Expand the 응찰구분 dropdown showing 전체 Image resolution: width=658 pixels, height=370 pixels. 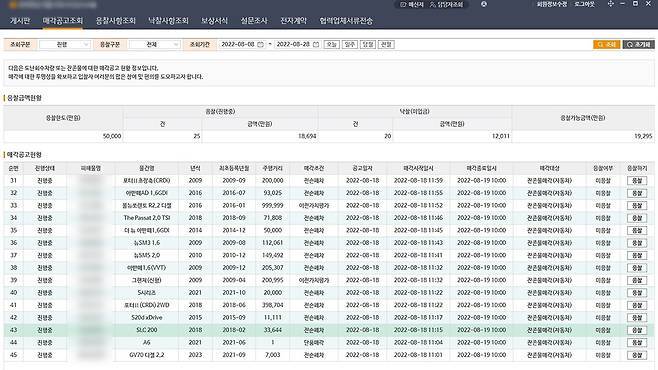click(154, 44)
